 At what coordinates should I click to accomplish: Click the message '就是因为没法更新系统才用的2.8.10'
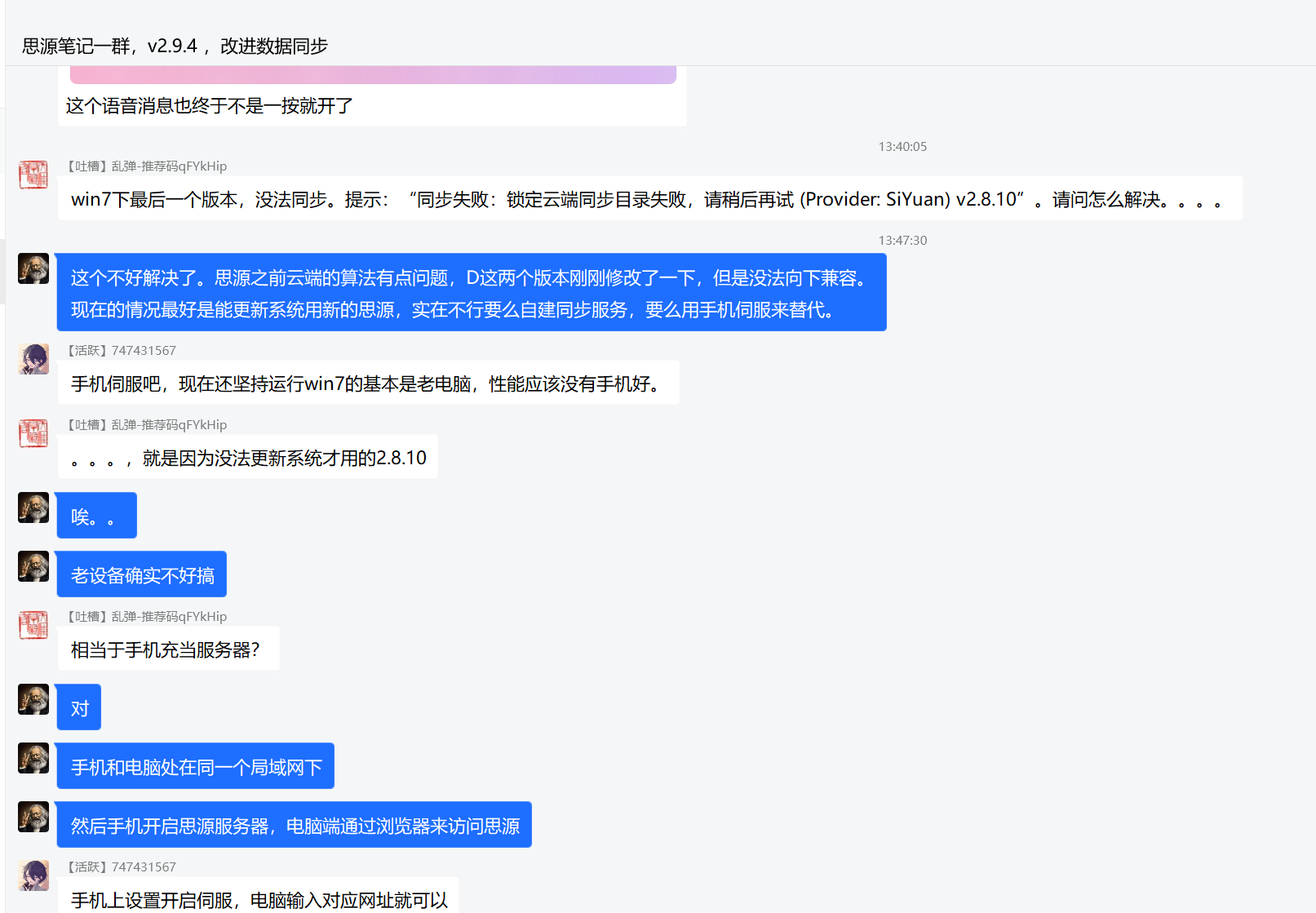pos(248,457)
